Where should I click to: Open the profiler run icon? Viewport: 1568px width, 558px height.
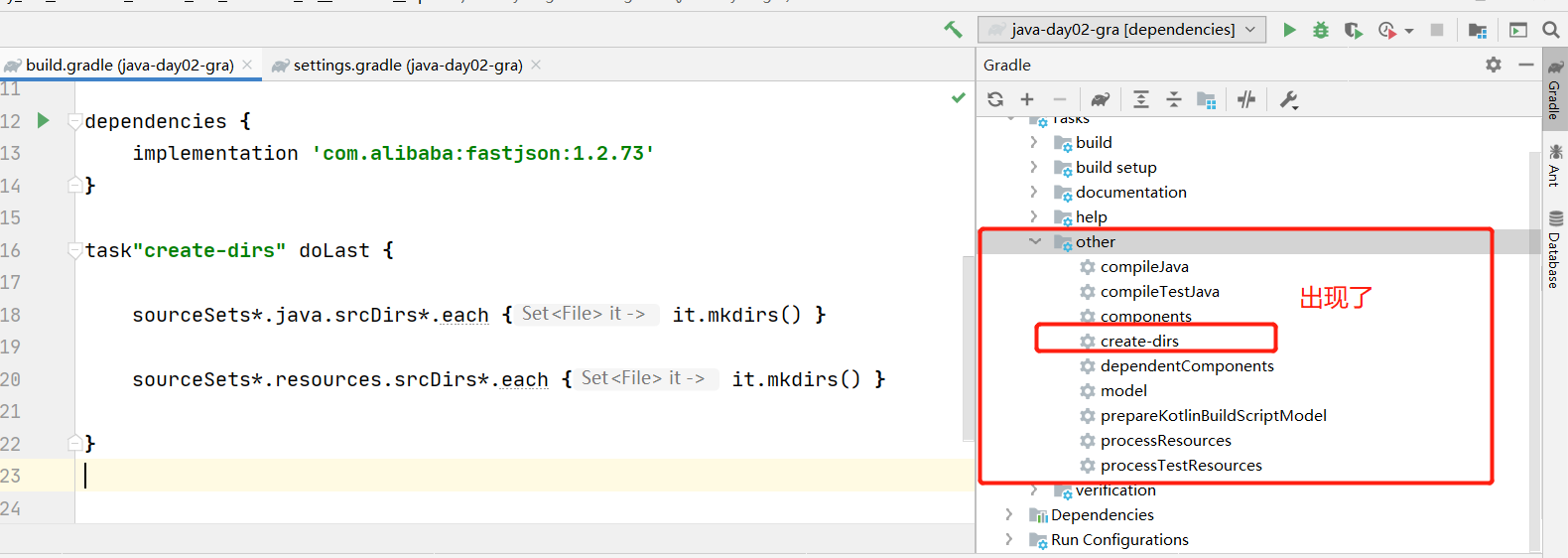click(x=1387, y=30)
